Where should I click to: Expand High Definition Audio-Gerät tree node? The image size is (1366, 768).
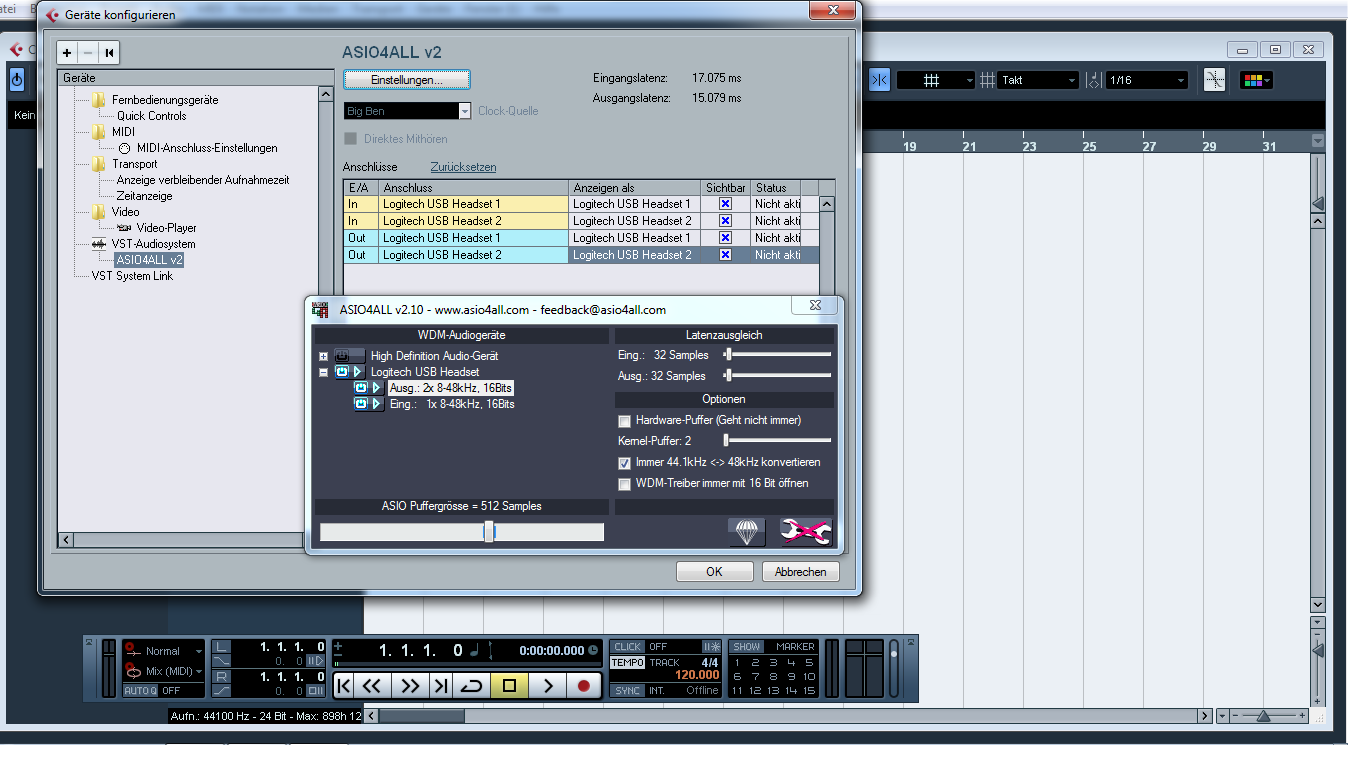tap(323, 356)
